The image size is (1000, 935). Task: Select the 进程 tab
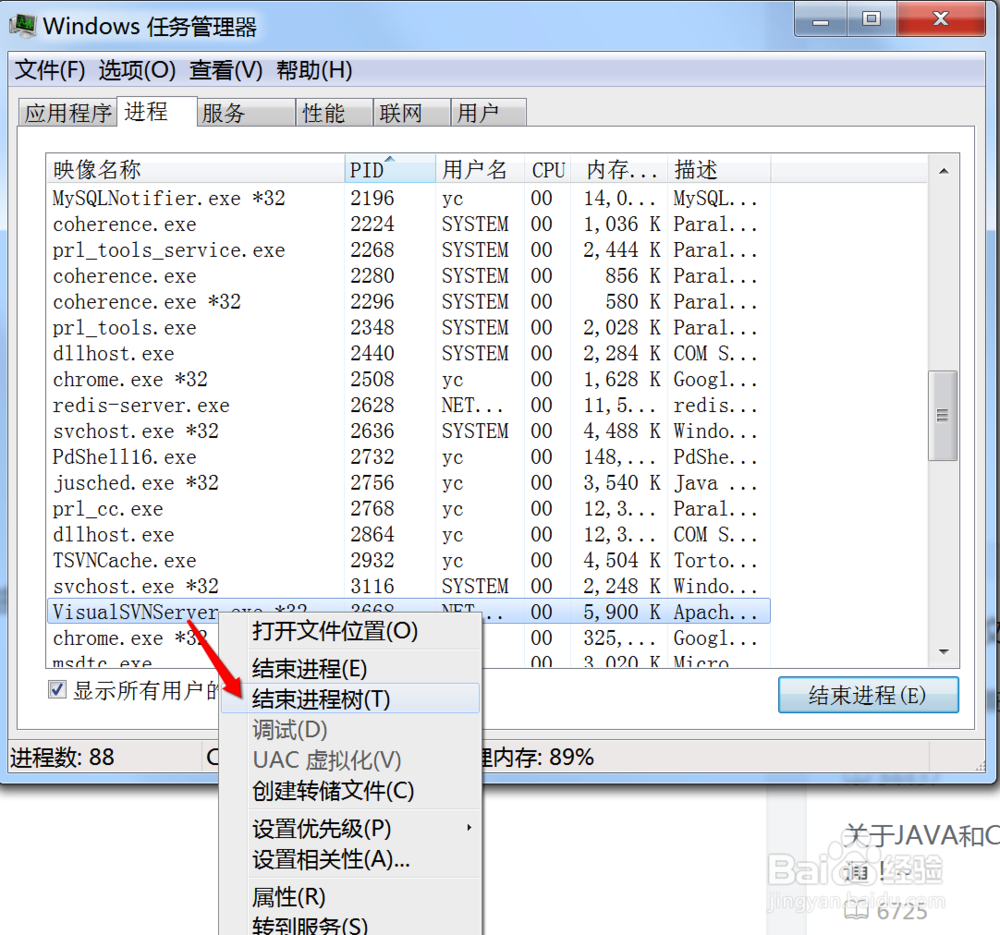[157, 112]
